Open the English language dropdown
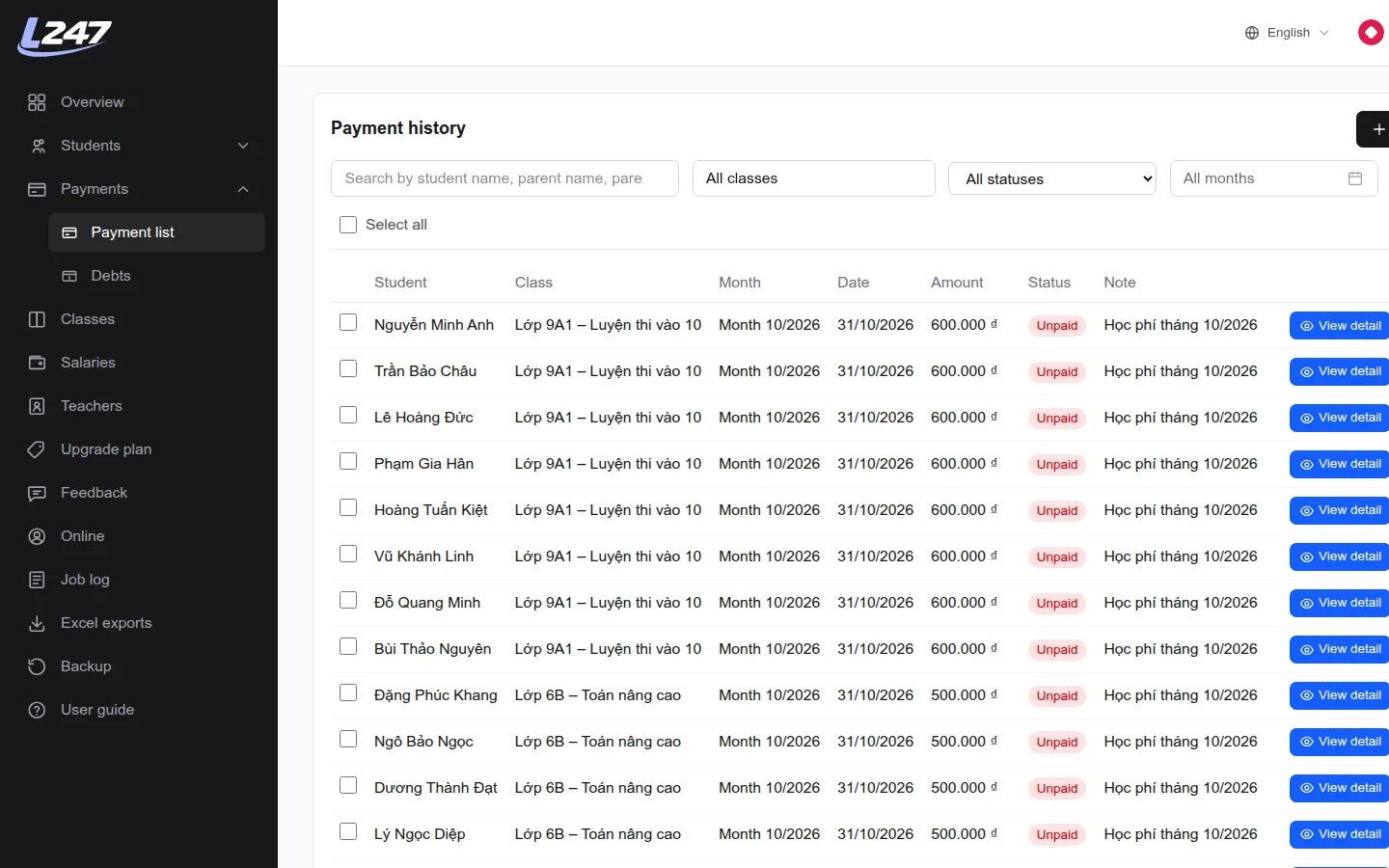The width and height of the screenshot is (1389, 868). click(x=1288, y=33)
